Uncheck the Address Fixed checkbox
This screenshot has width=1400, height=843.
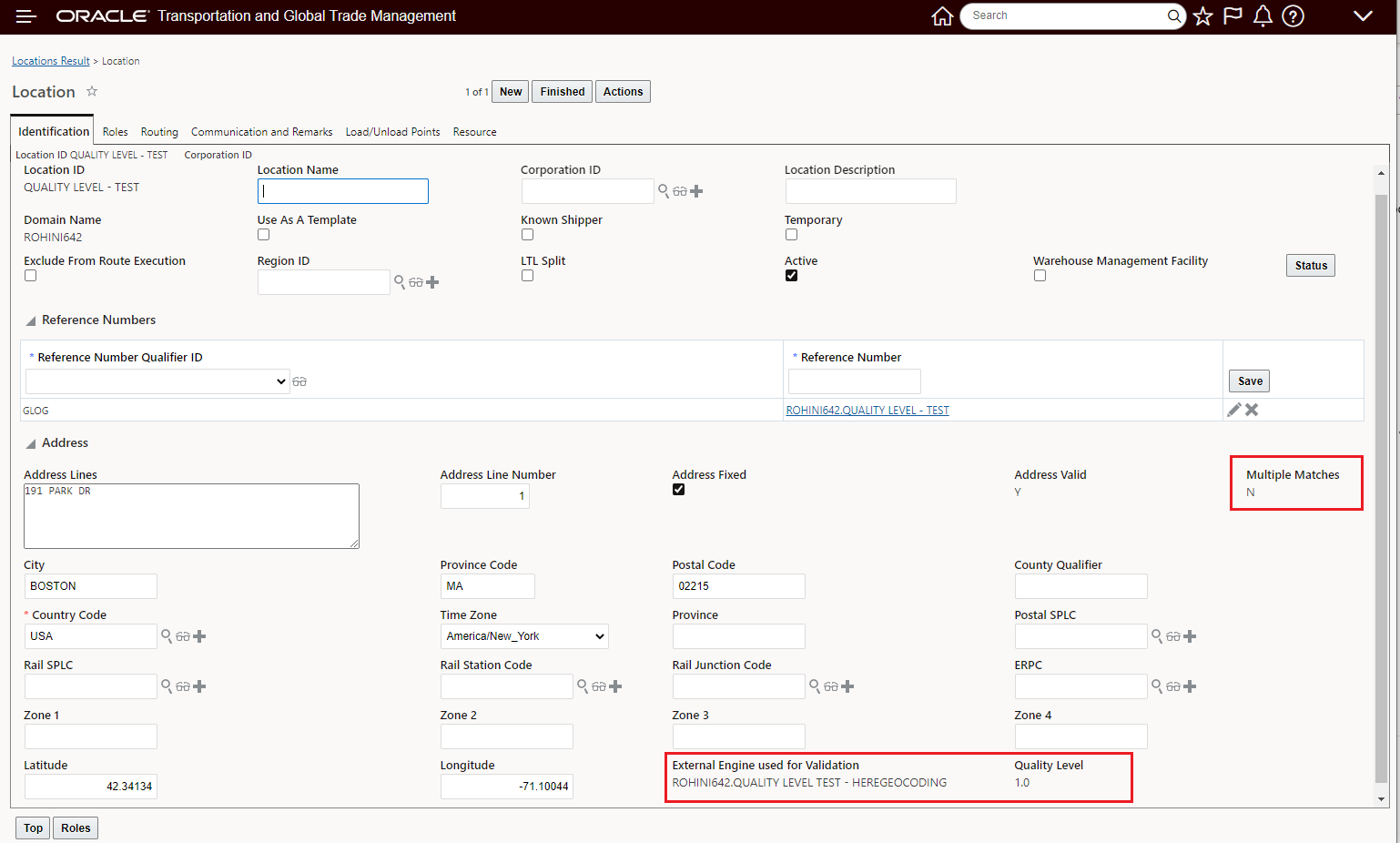(x=678, y=490)
